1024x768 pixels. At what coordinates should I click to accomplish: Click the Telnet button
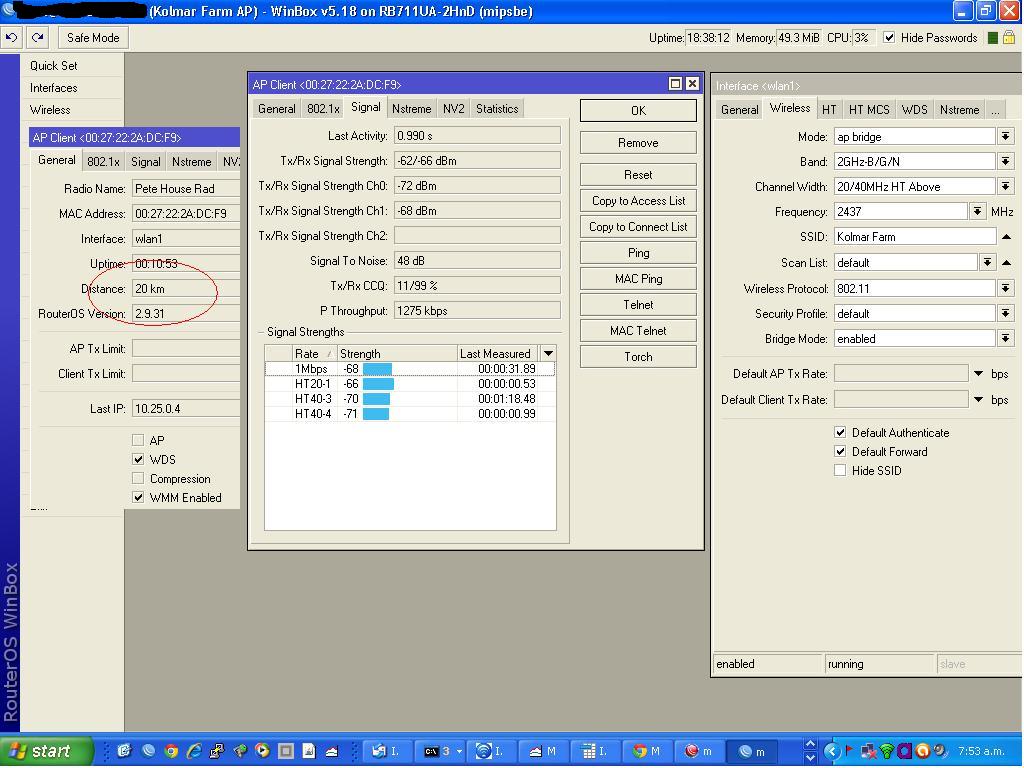click(638, 305)
